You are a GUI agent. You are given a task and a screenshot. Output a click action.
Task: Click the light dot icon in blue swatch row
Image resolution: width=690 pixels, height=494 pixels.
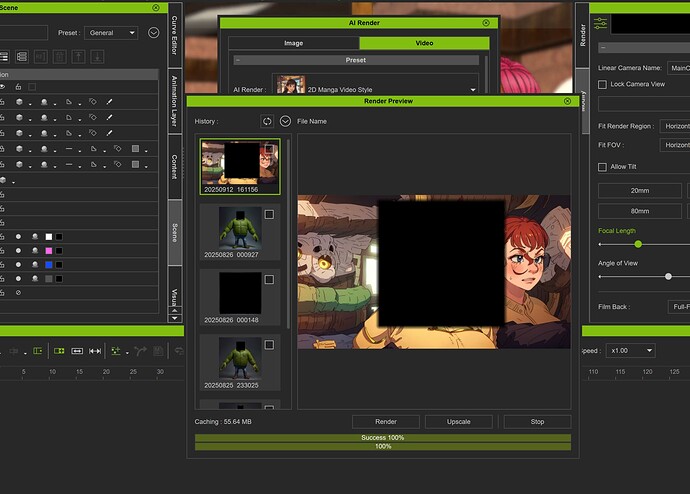[x=18, y=265]
